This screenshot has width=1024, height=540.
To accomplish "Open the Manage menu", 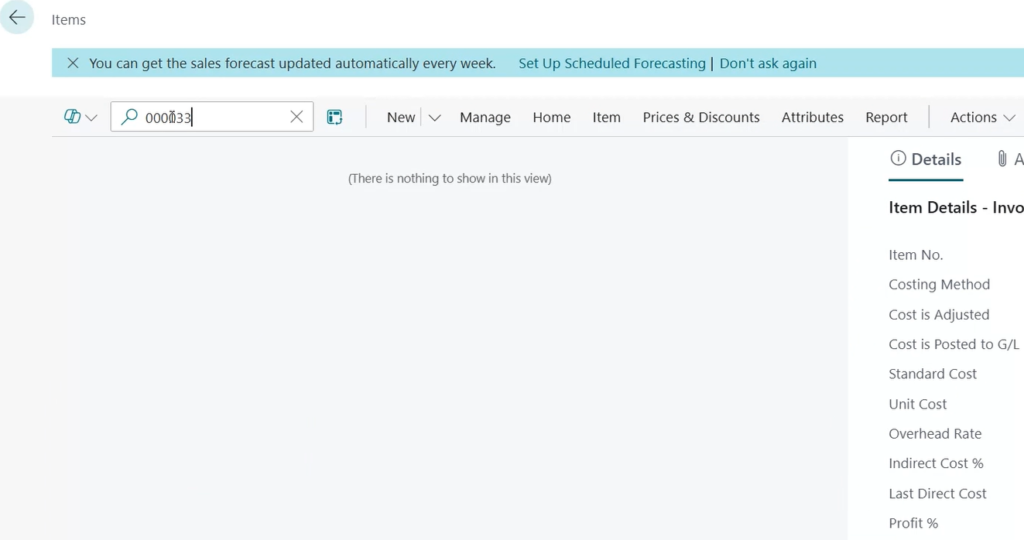I will pos(485,117).
